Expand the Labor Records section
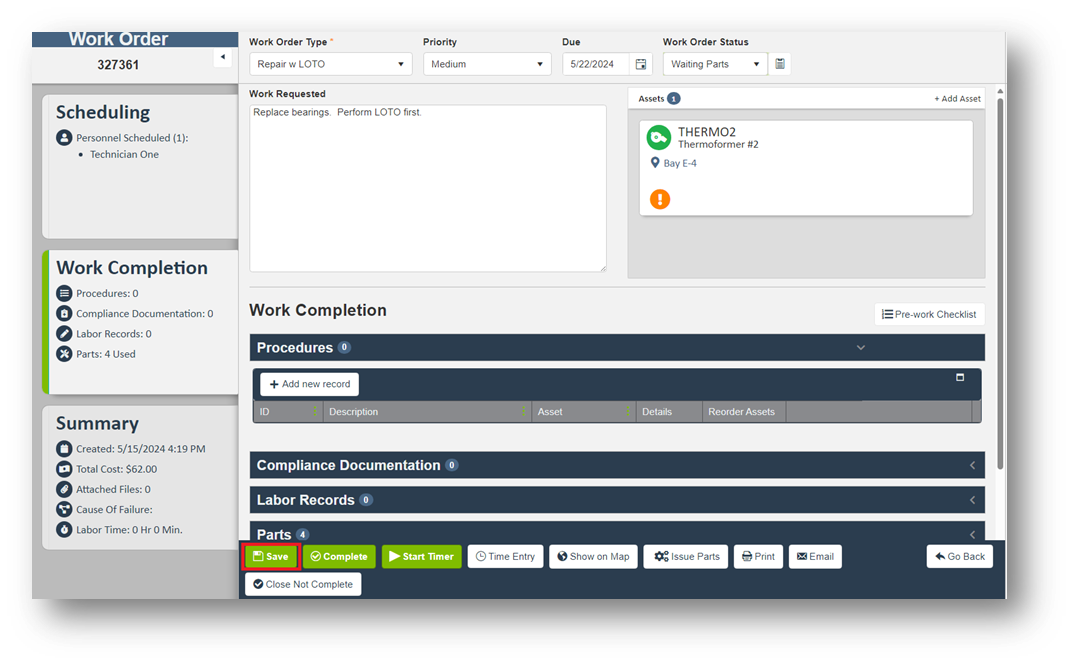This screenshot has height=664, width=1072. pyautogui.click(x=972, y=500)
